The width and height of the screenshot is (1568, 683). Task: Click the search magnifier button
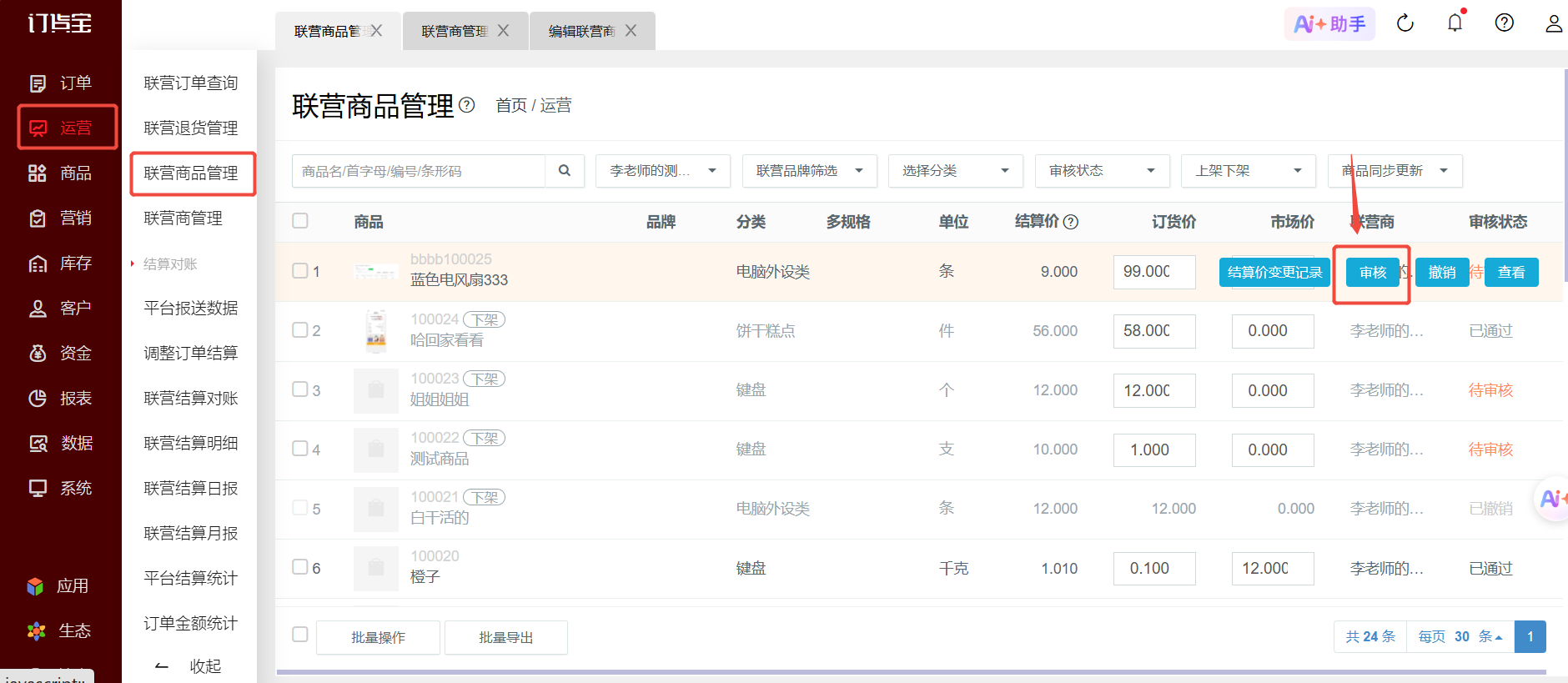point(565,171)
